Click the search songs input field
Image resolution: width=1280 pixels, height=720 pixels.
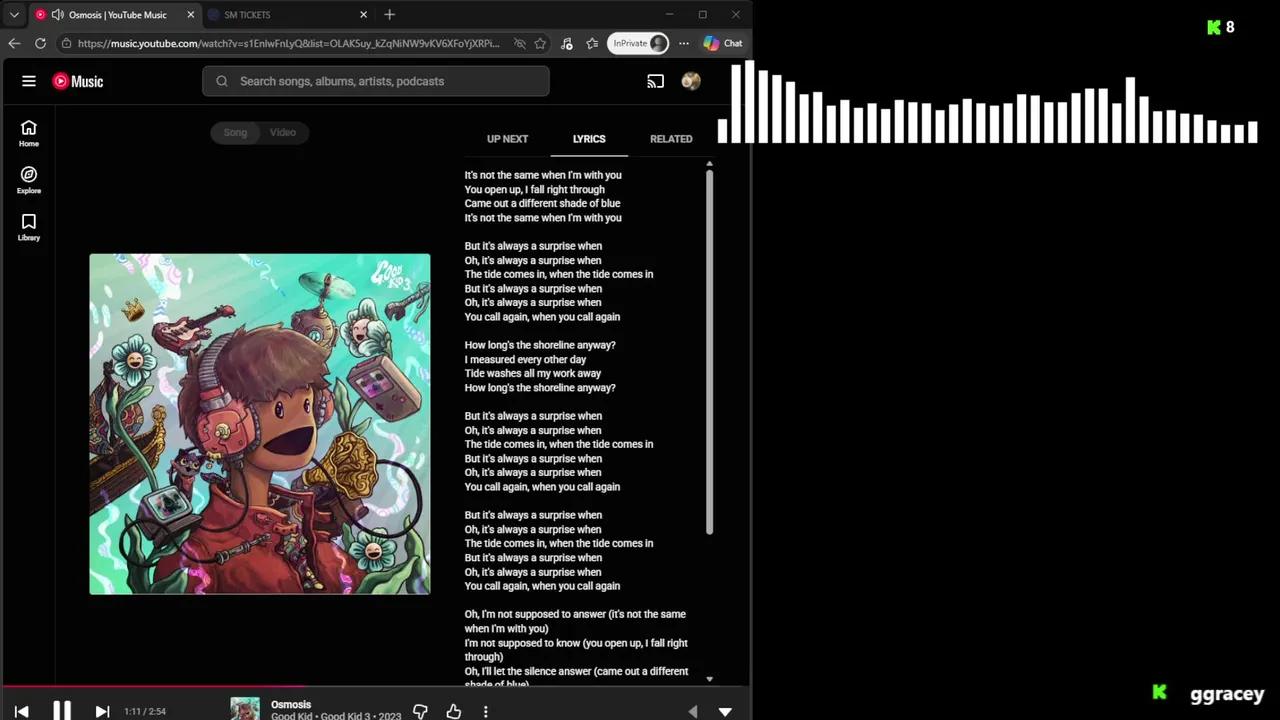376,81
